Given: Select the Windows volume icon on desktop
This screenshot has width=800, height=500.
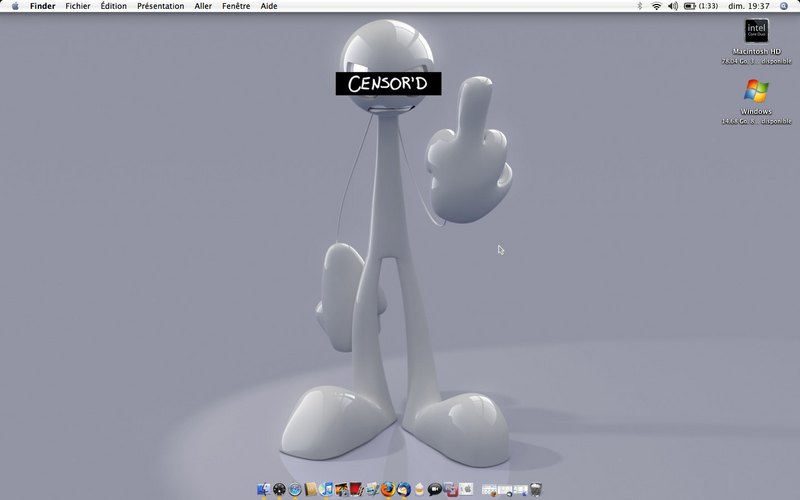Looking at the screenshot, I should (x=757, y=91).
